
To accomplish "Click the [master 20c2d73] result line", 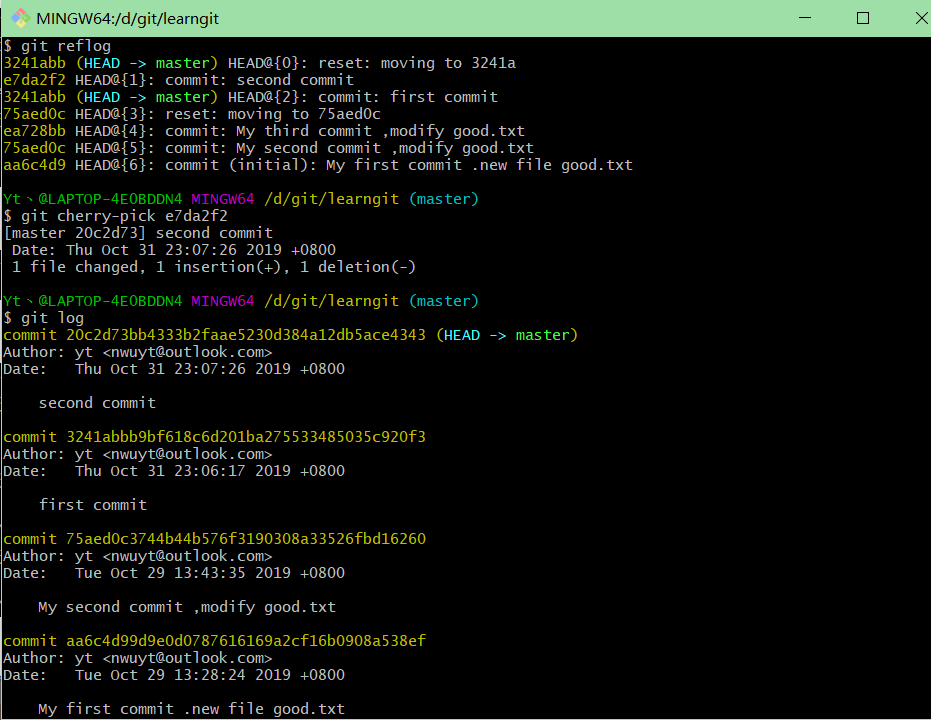I will [x=138, y=233].
